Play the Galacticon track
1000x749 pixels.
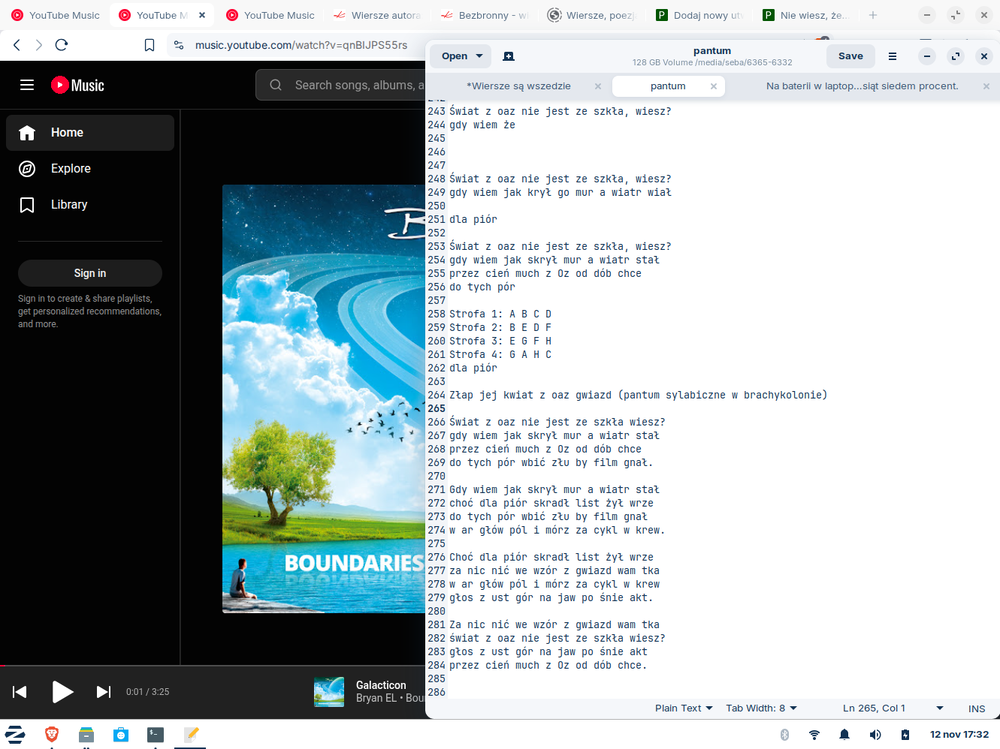(62, 691)
